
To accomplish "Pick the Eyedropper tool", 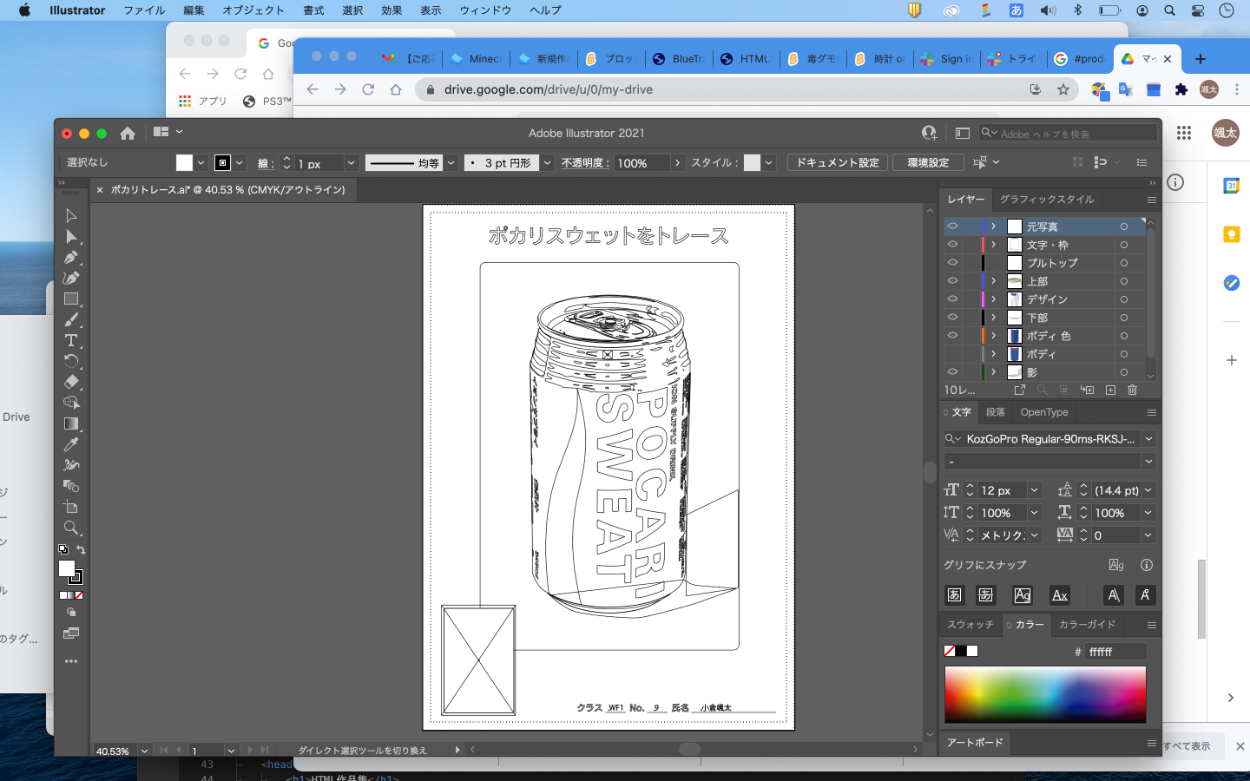I will coord(71,445).
